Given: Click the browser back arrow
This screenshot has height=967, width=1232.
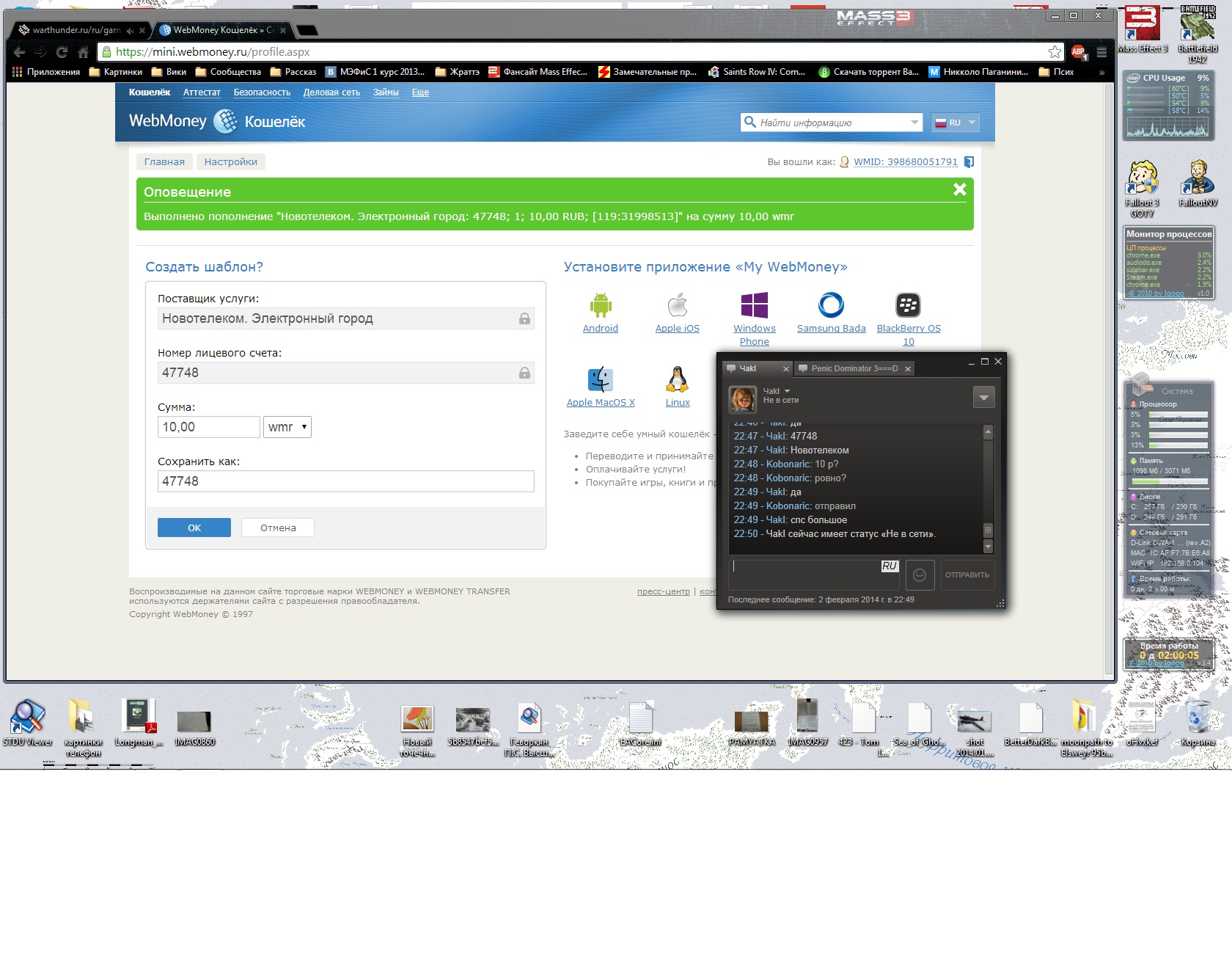Looking at the screenshot, I should pyautogui.click(x=20, y=52).
